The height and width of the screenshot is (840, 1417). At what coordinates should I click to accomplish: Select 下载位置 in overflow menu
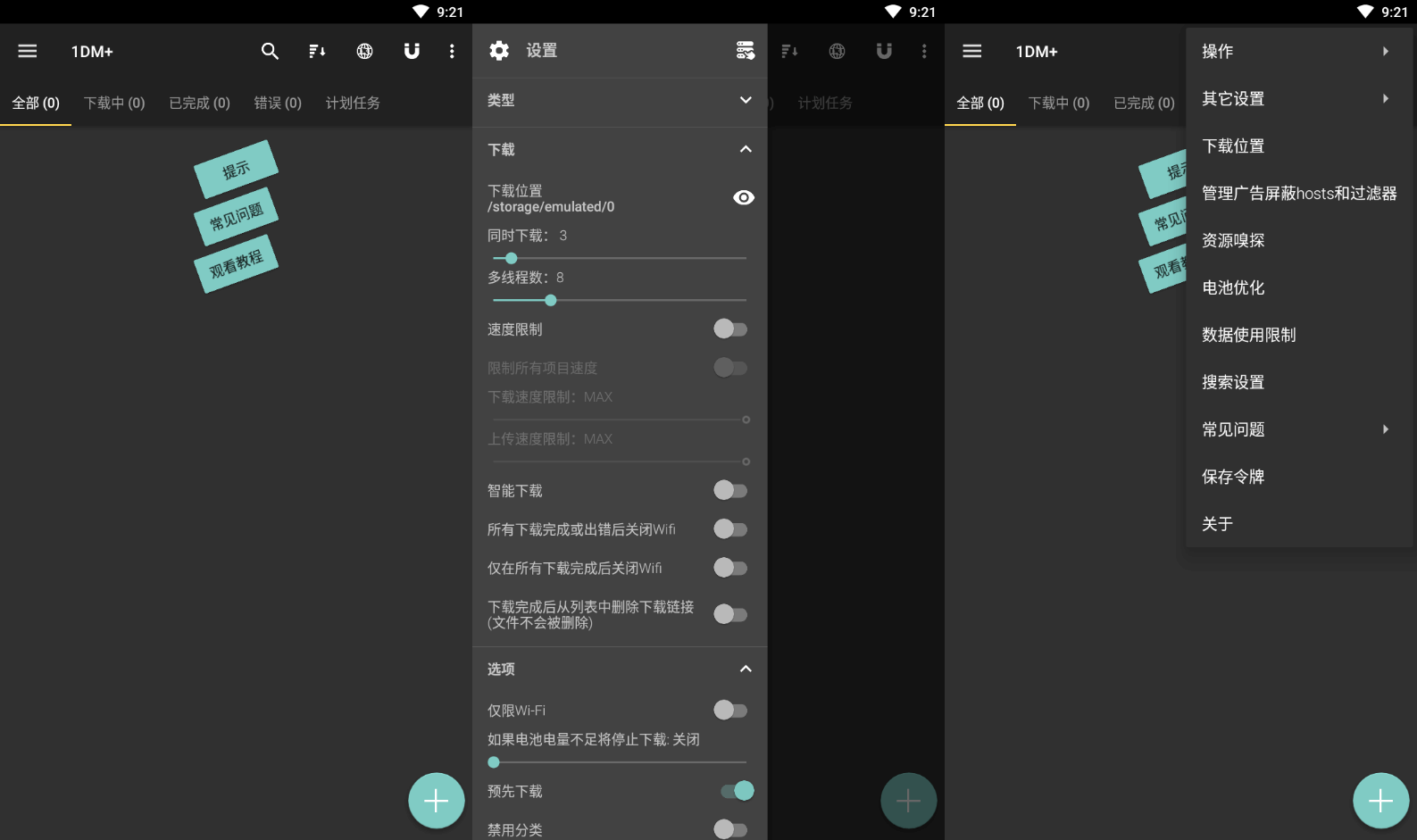1301,146
